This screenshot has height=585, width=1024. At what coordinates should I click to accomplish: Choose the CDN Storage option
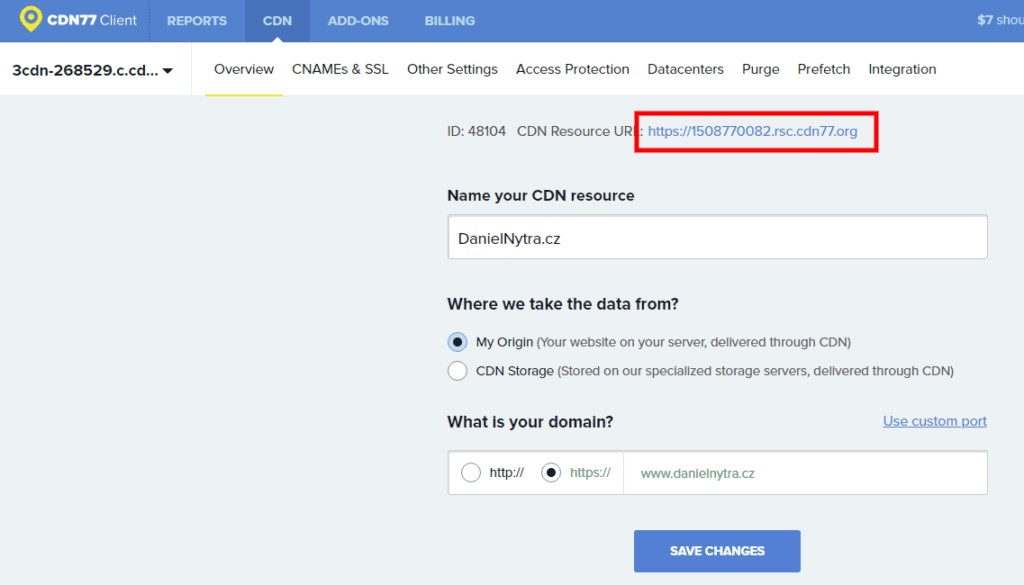(458, 371)
